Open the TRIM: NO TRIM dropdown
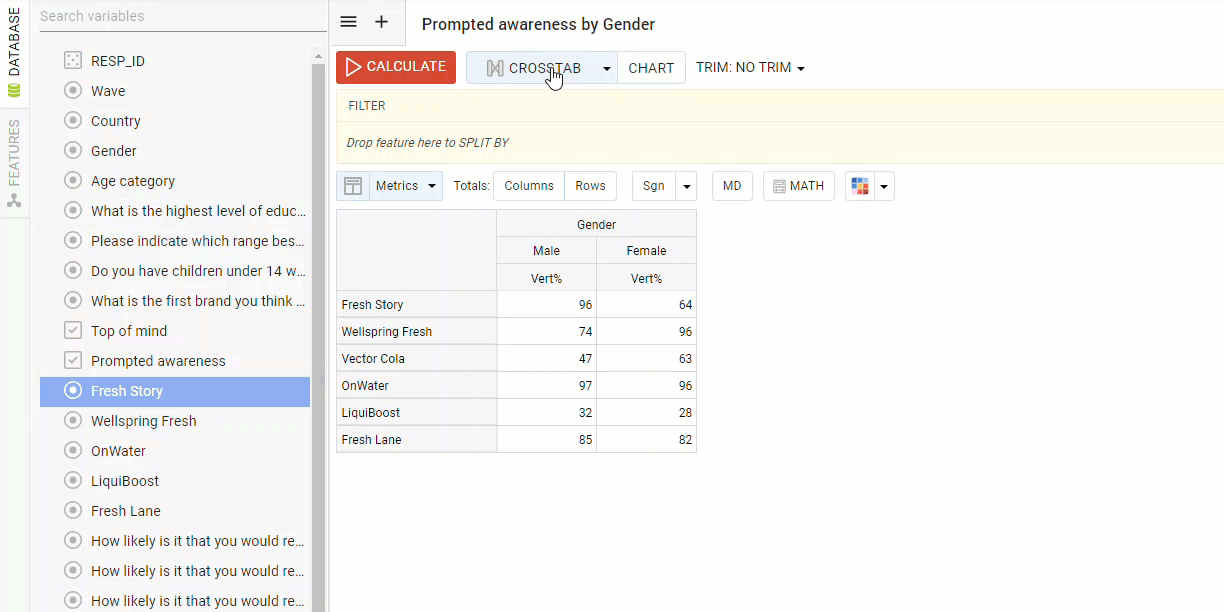1224x612 pixels. [x=750, y=68]
